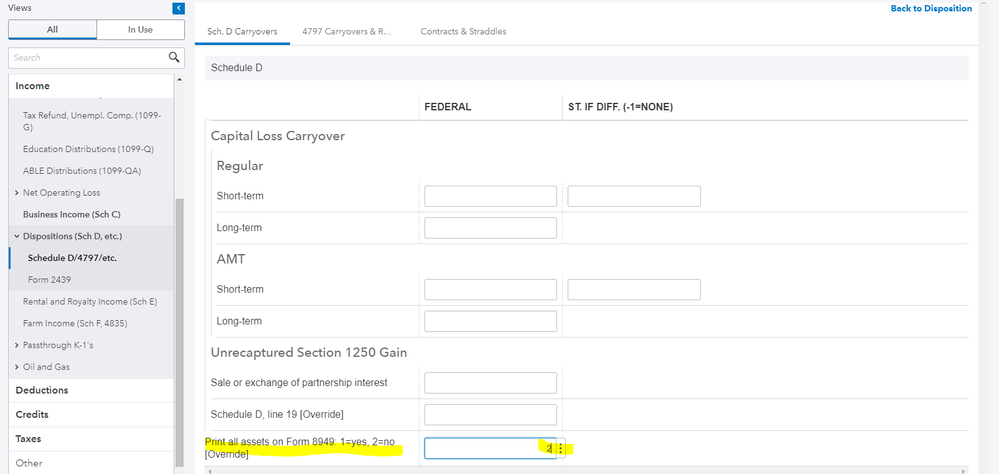Expand the Oil and Gas item
This screenshot has height=474, width=999.
pyautogui.click(x=17, y=367)
